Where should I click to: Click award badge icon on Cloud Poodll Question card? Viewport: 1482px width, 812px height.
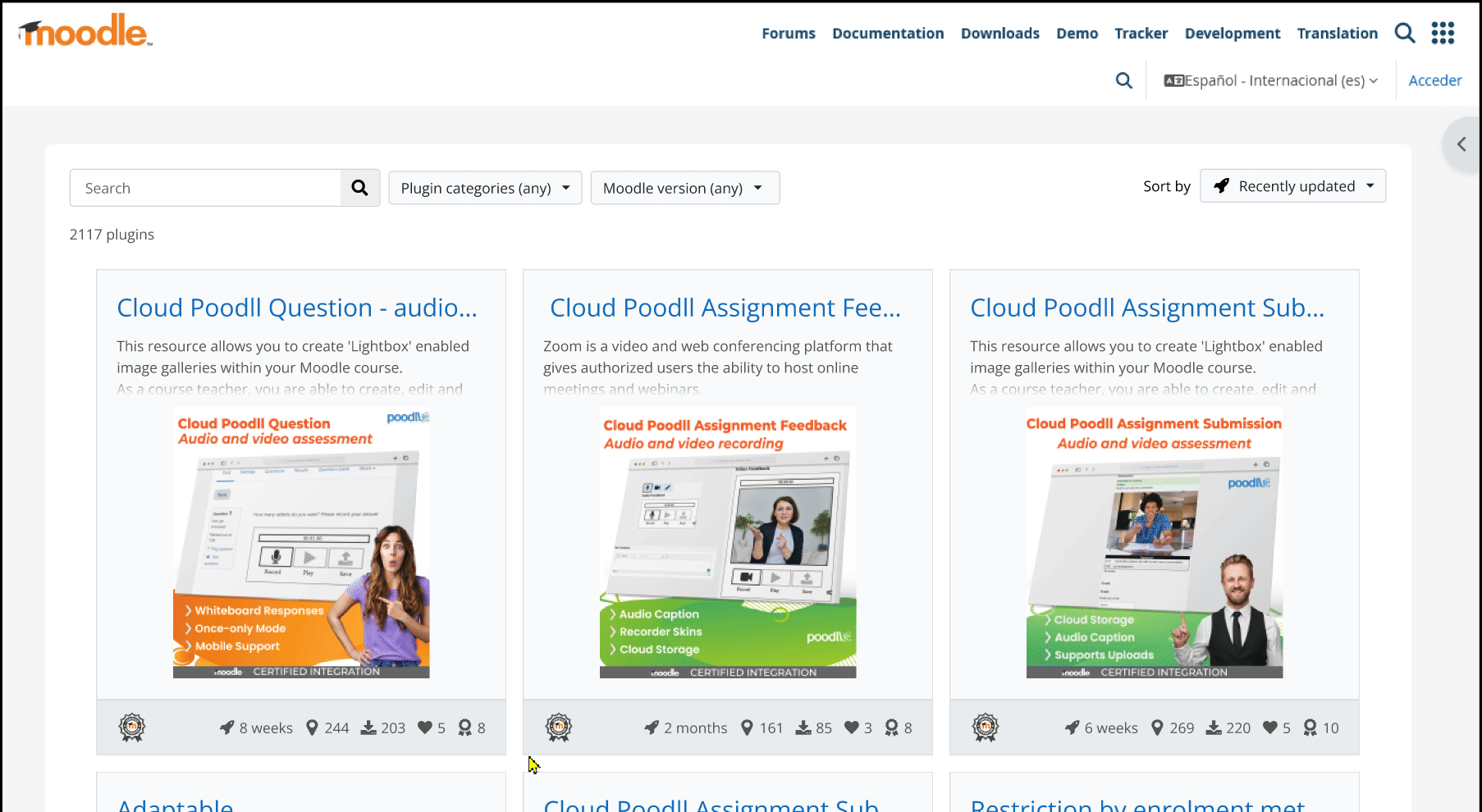tap(132, 728)
